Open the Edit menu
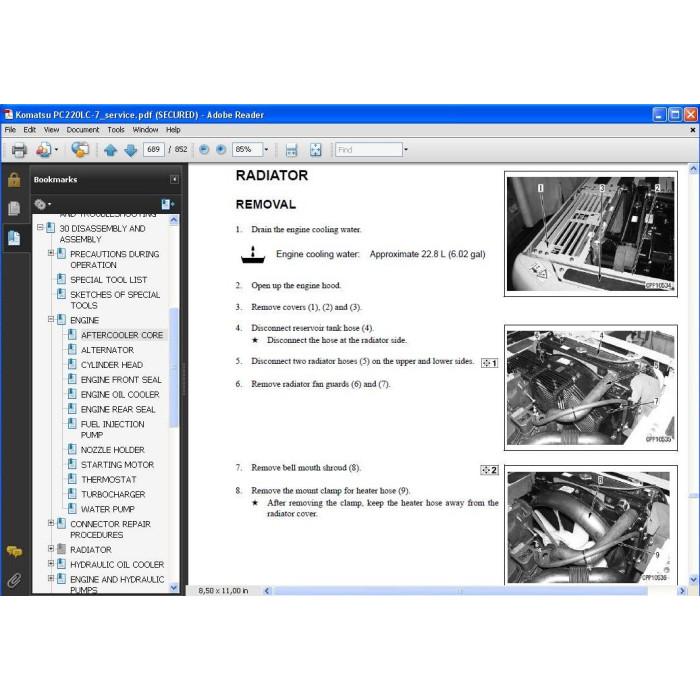700x700 pixels. pyautogui.click(x=29, y=130)
